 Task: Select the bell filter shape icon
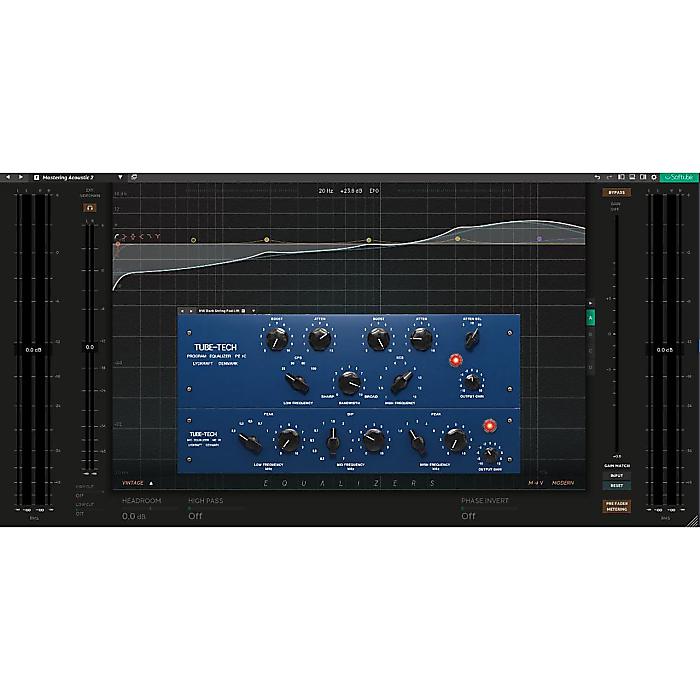pos(133,237)
